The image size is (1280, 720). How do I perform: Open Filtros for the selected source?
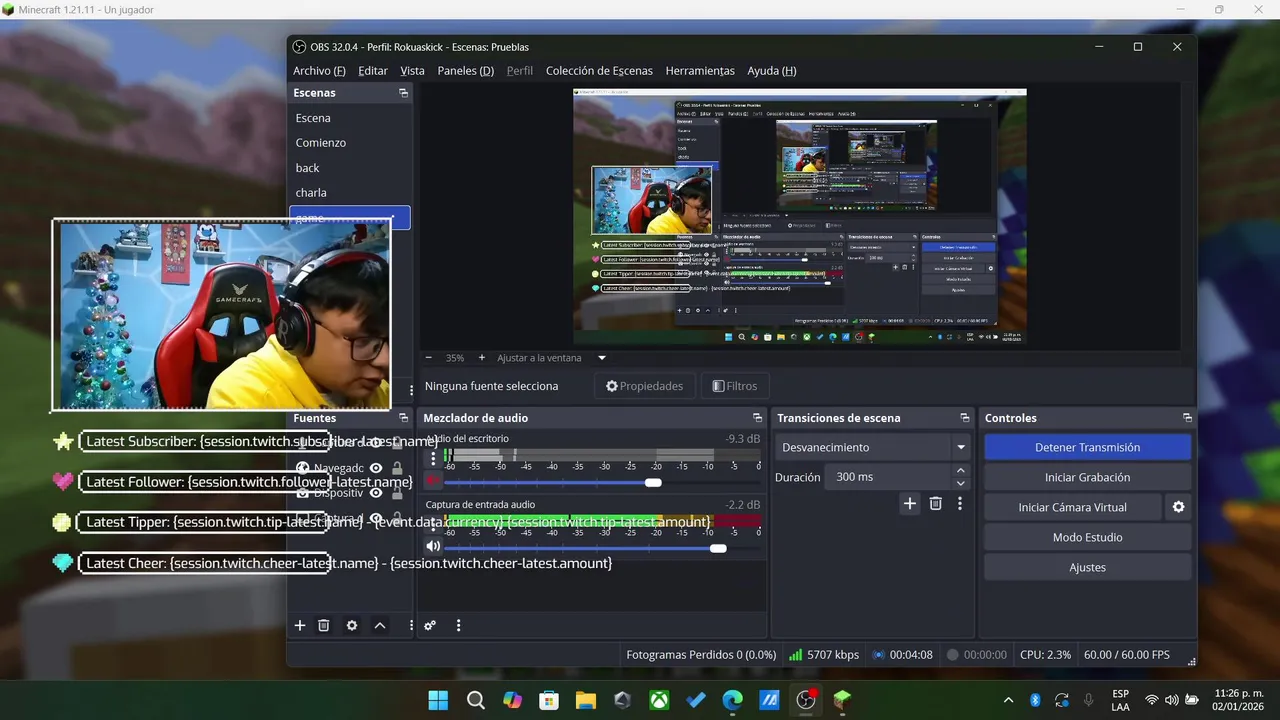click(735, 386)
